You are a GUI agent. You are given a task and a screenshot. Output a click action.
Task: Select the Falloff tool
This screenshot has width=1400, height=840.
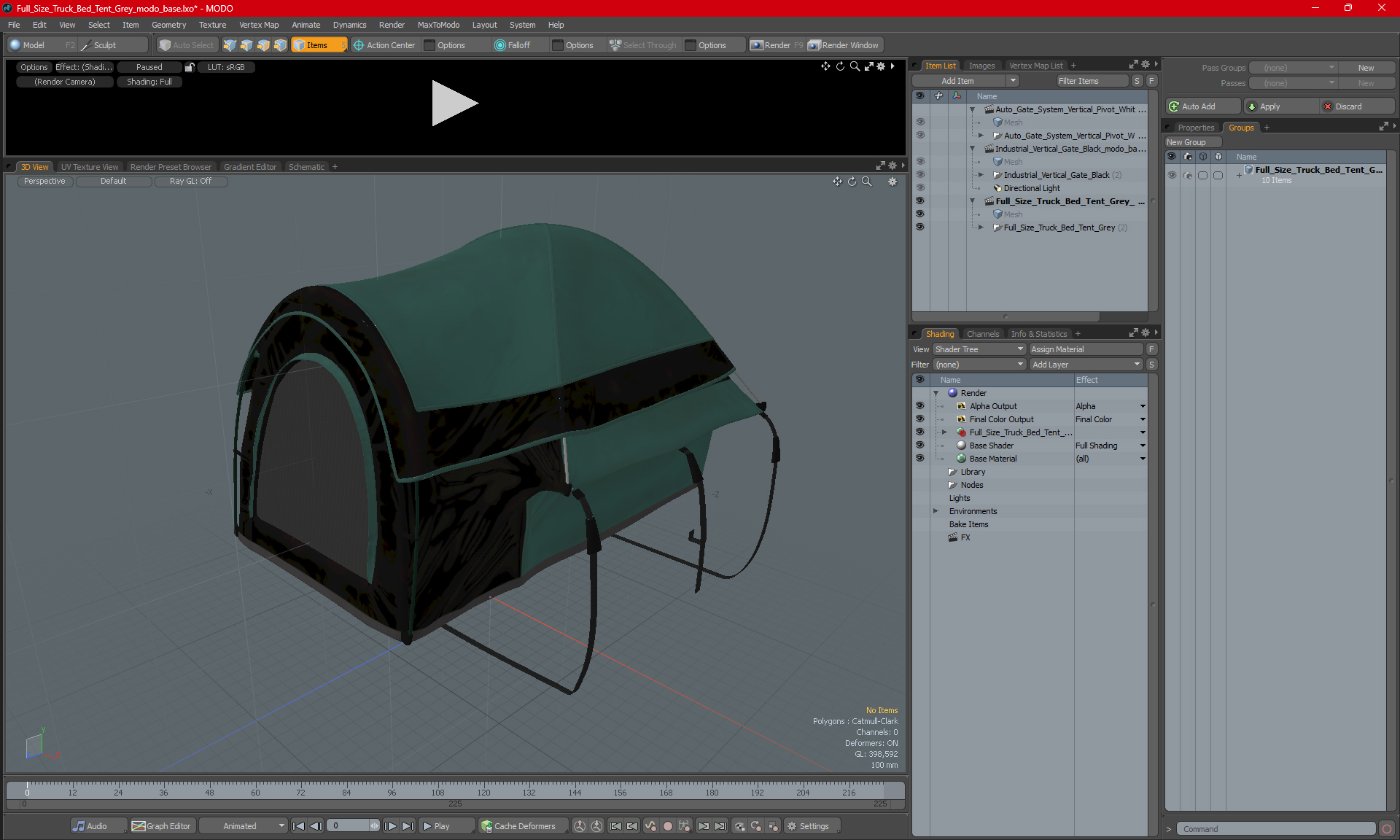(x=512, y=45)
